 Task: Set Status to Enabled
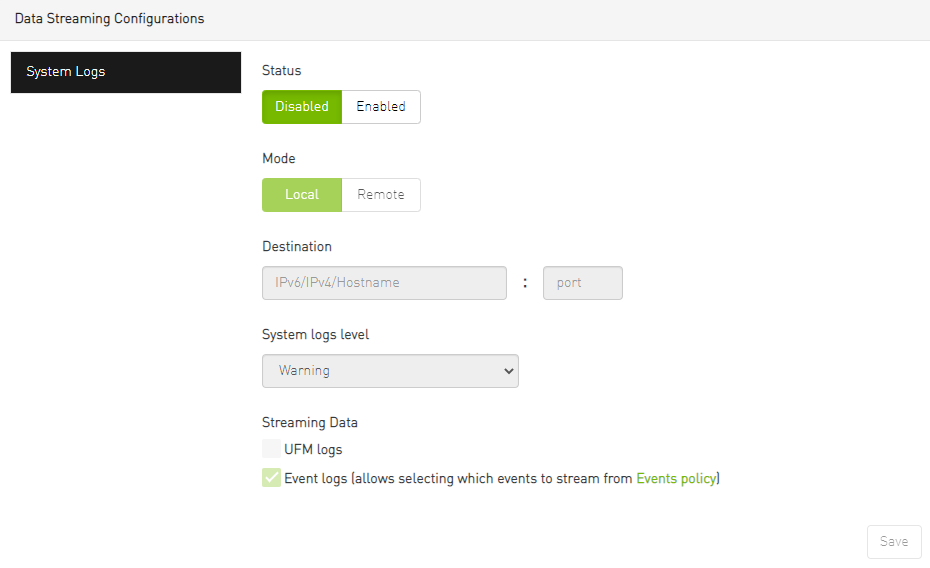coord(381,107)
